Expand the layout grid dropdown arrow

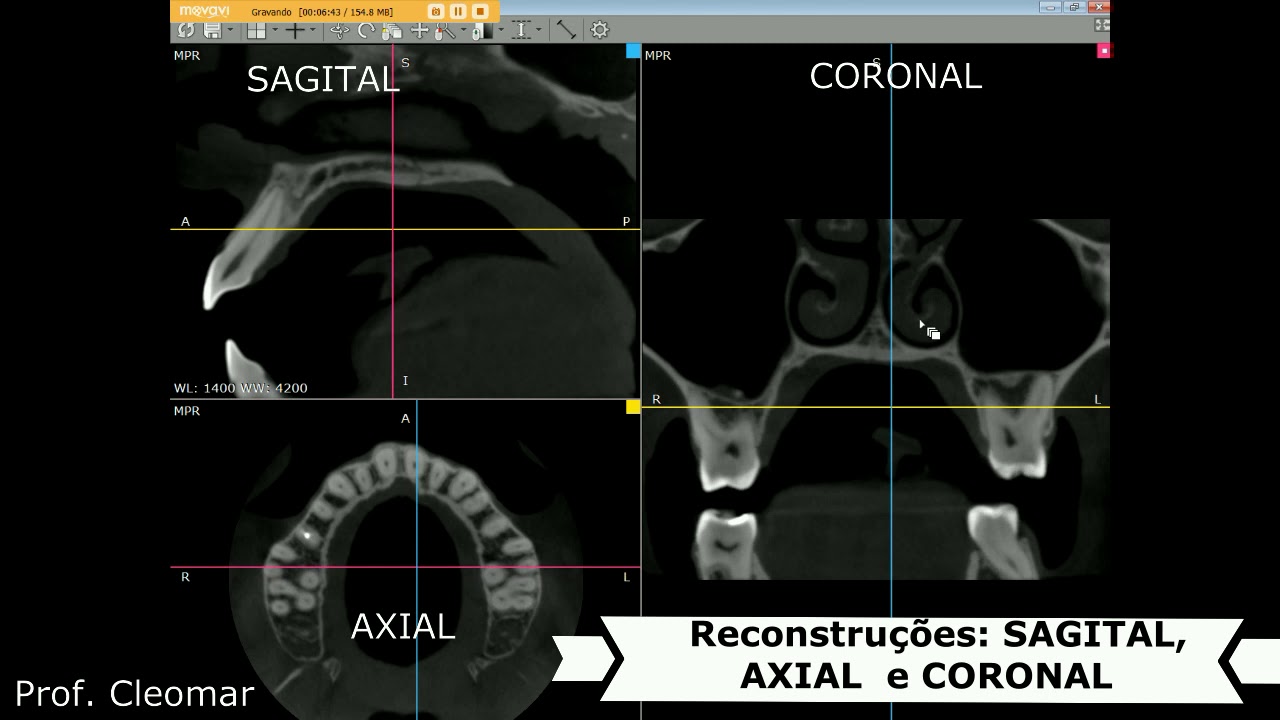(275, 30)
